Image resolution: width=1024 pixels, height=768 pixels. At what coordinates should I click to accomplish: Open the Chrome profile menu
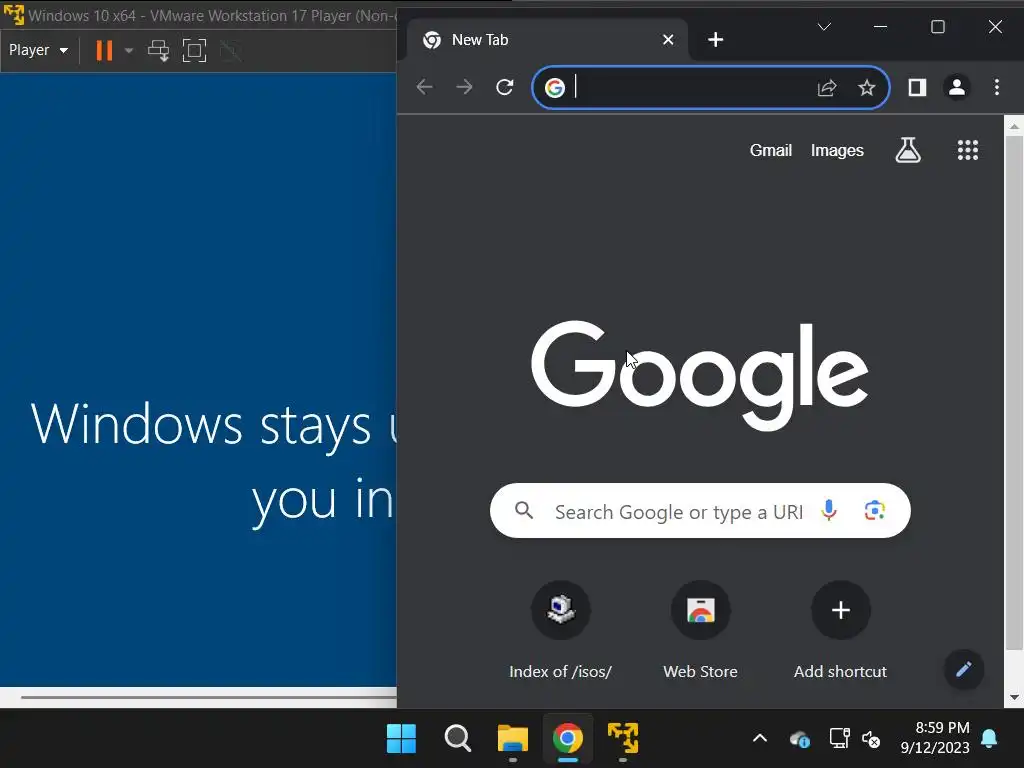point(957,88)
